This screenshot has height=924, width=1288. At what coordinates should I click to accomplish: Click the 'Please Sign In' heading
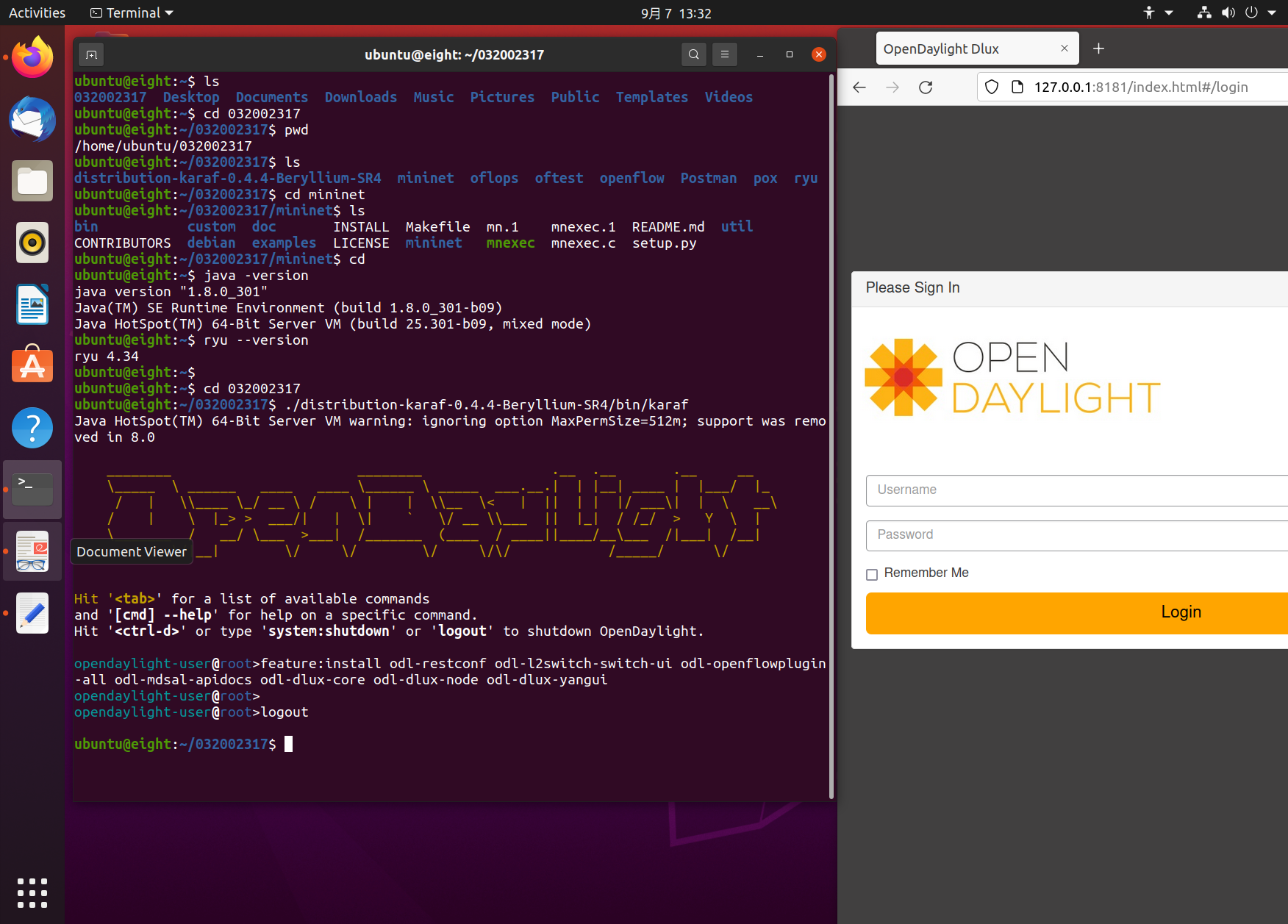click(x=912, y=287)
